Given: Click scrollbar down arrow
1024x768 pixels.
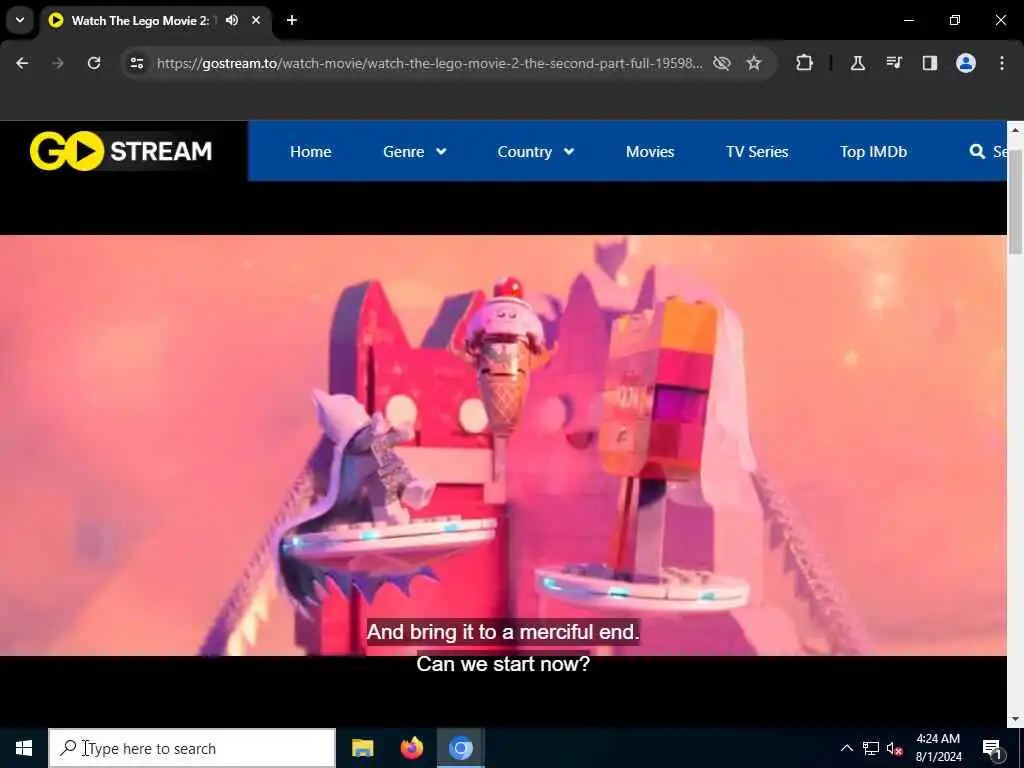Looking at the screenshot, I should click(x=1015, y=719).
